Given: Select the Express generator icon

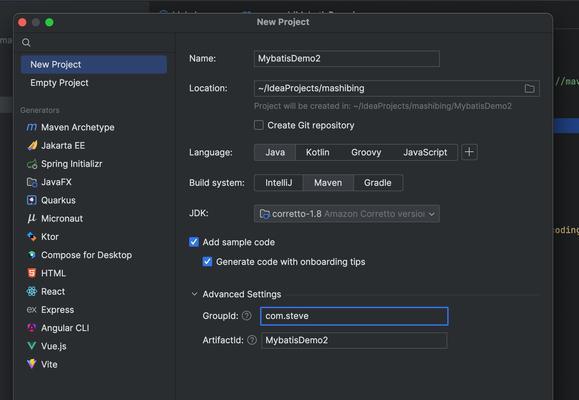Looking at the screenshot, I should 32,310.
